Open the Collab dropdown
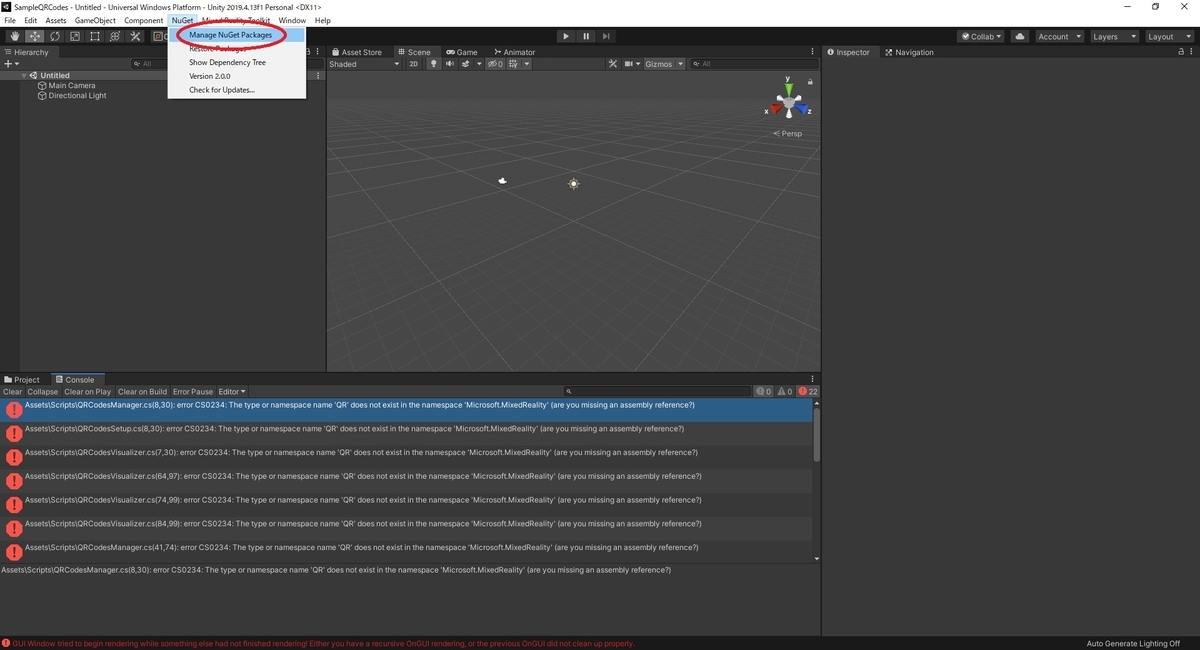The height and width of the screenshot is (650, 1200). pyautogui.click(x=982, y=36)
